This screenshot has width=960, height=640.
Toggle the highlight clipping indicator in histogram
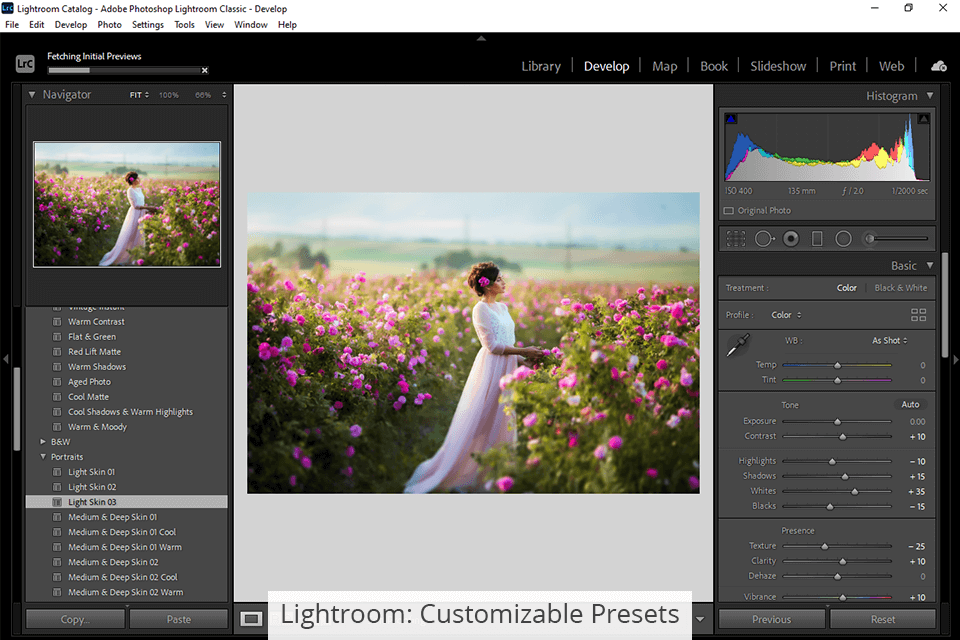point(923,119)
